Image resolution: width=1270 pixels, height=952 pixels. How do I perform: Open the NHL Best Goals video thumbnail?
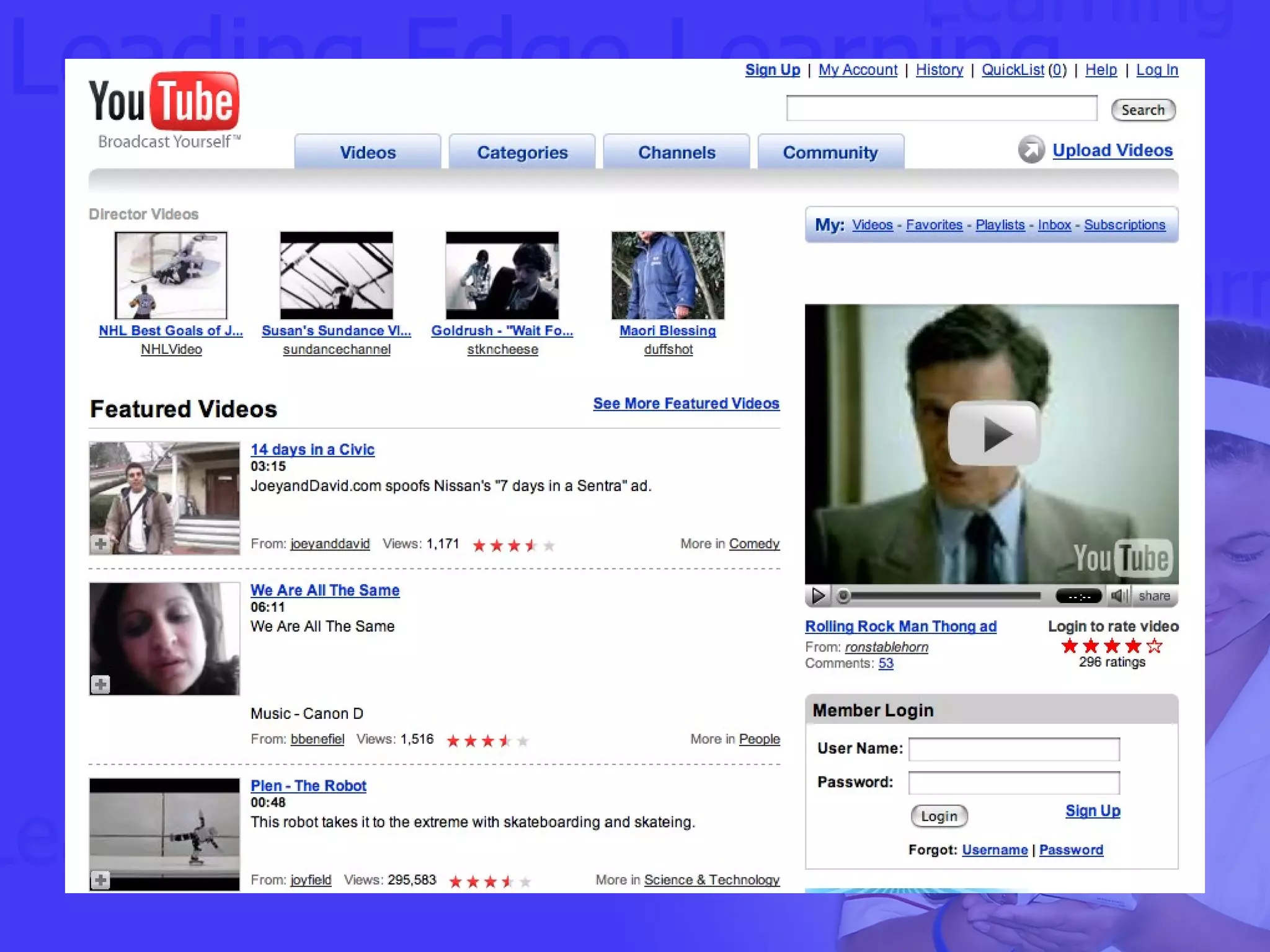coord(171,275)
